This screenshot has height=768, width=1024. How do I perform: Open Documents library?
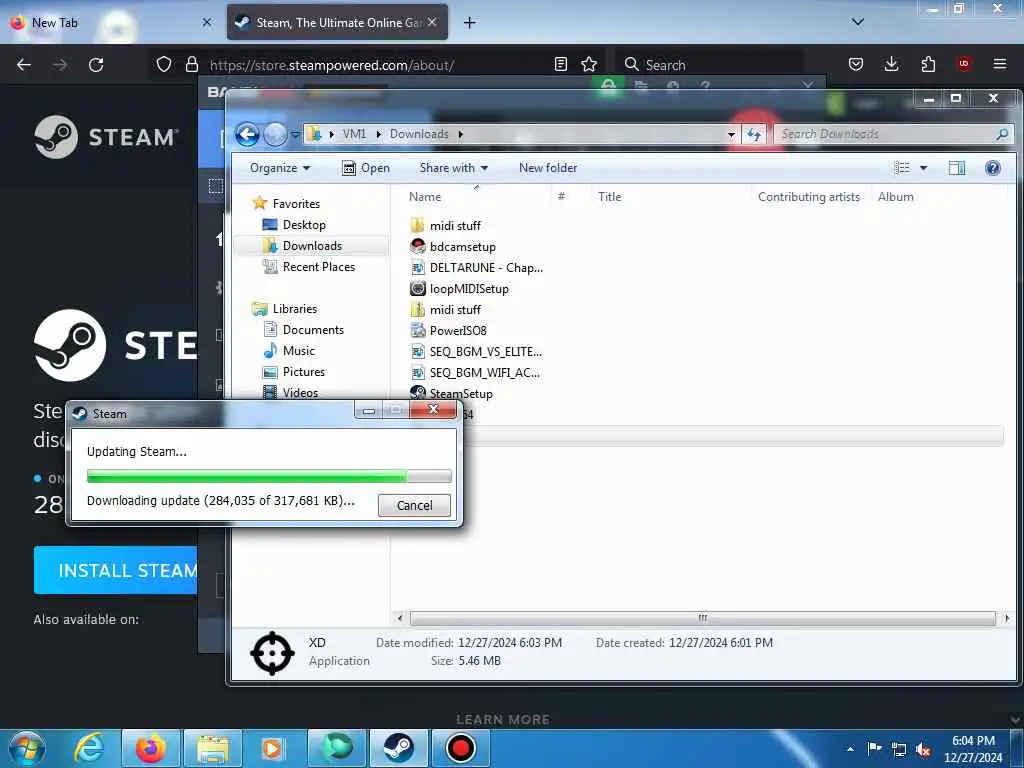[x=313, y=330]
